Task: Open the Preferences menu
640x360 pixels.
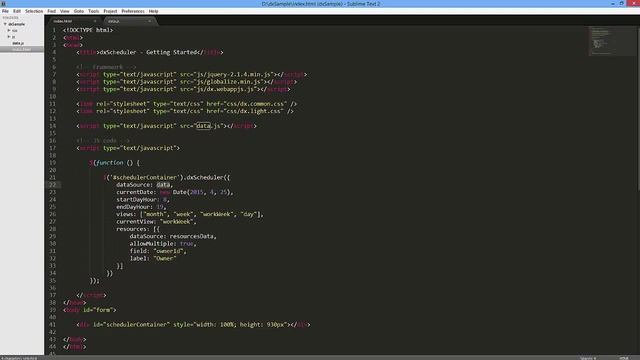Action: coord(133,11)
